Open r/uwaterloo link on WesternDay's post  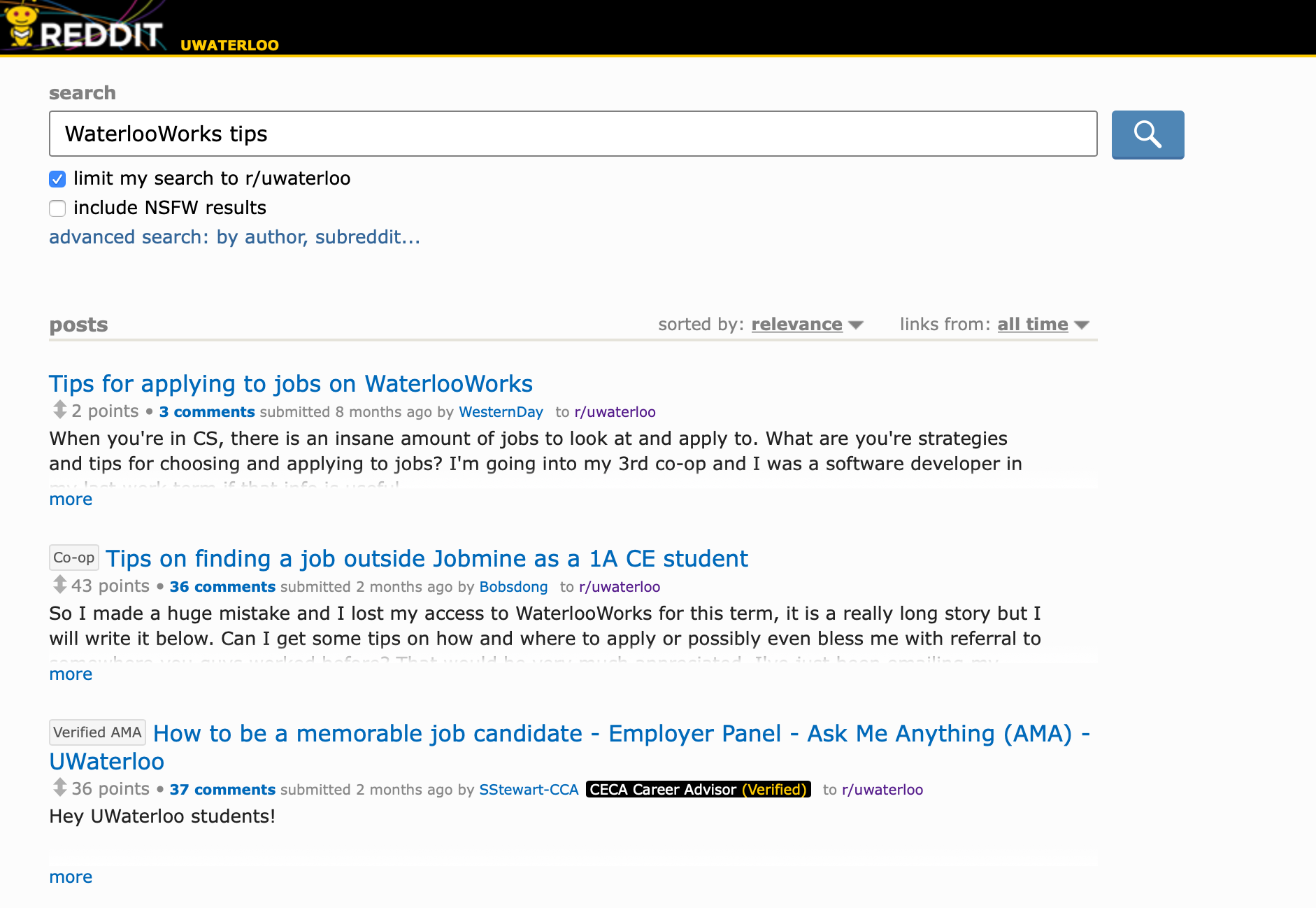coord(615,412)
